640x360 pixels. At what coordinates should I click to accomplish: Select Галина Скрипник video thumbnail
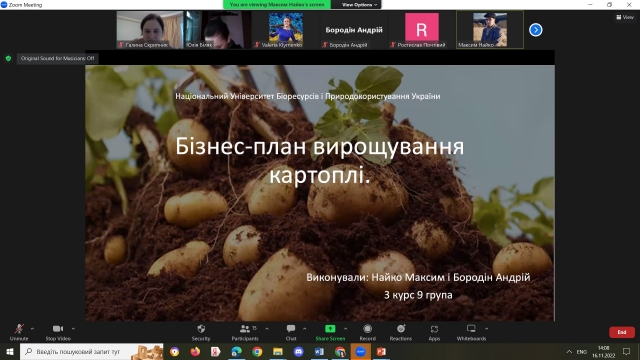click(150, 30)
